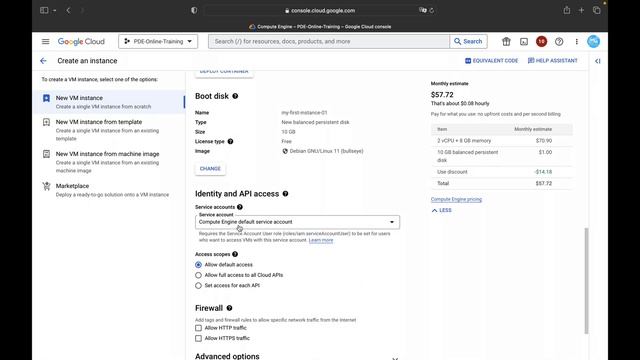Click the Boot disk help icon
This screenshot has width=640, height=360.
tap(235, 96)
